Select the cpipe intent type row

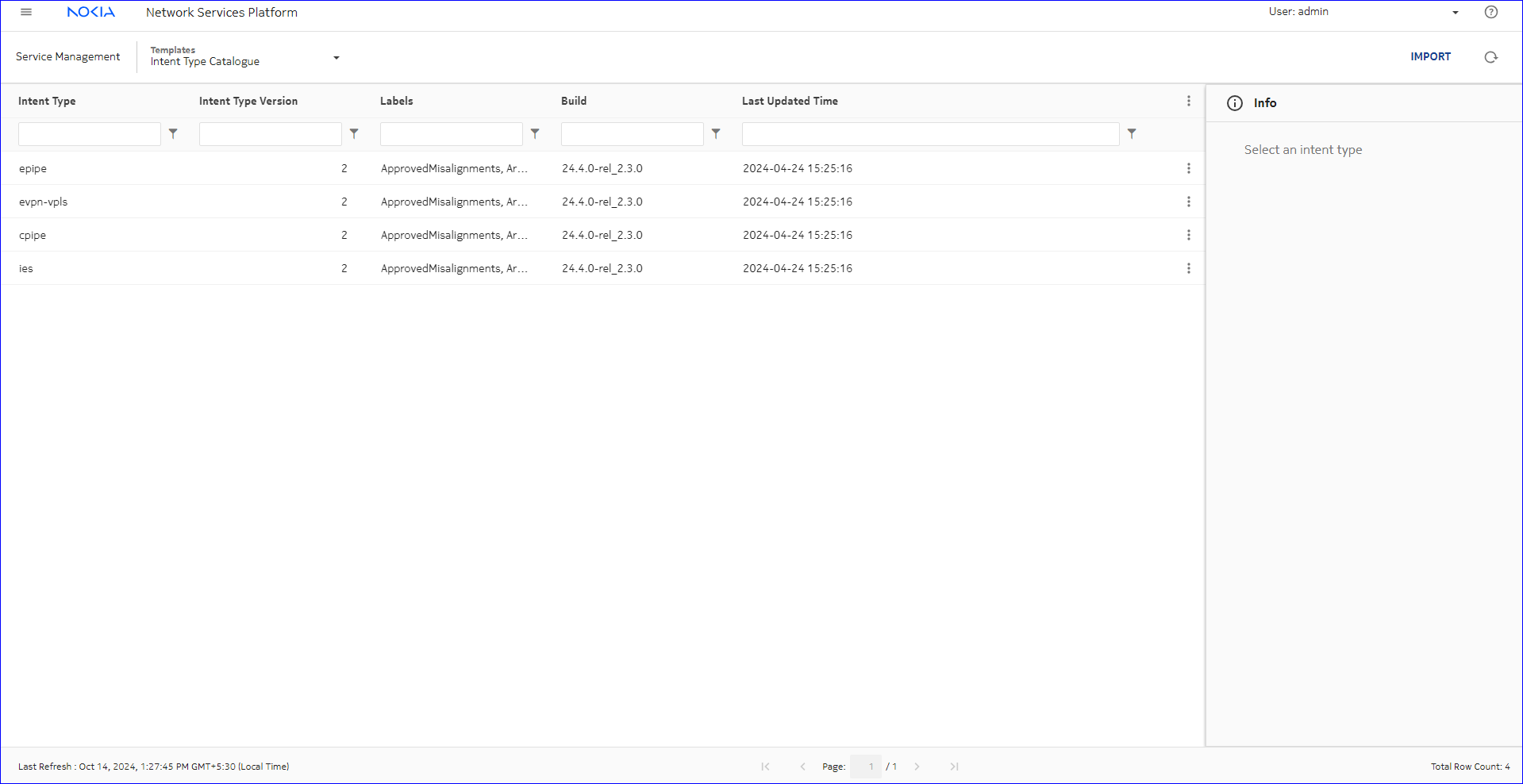pyautogui.click(x=33, y=235)
